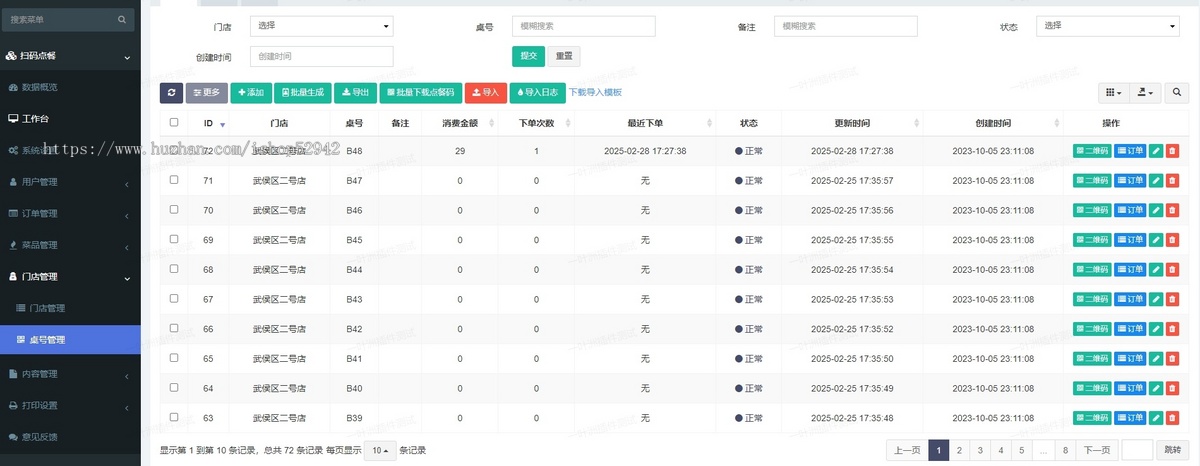Open the 门店 store select dropdown
Screen dimensions: 1200x466
pos(322,26)
